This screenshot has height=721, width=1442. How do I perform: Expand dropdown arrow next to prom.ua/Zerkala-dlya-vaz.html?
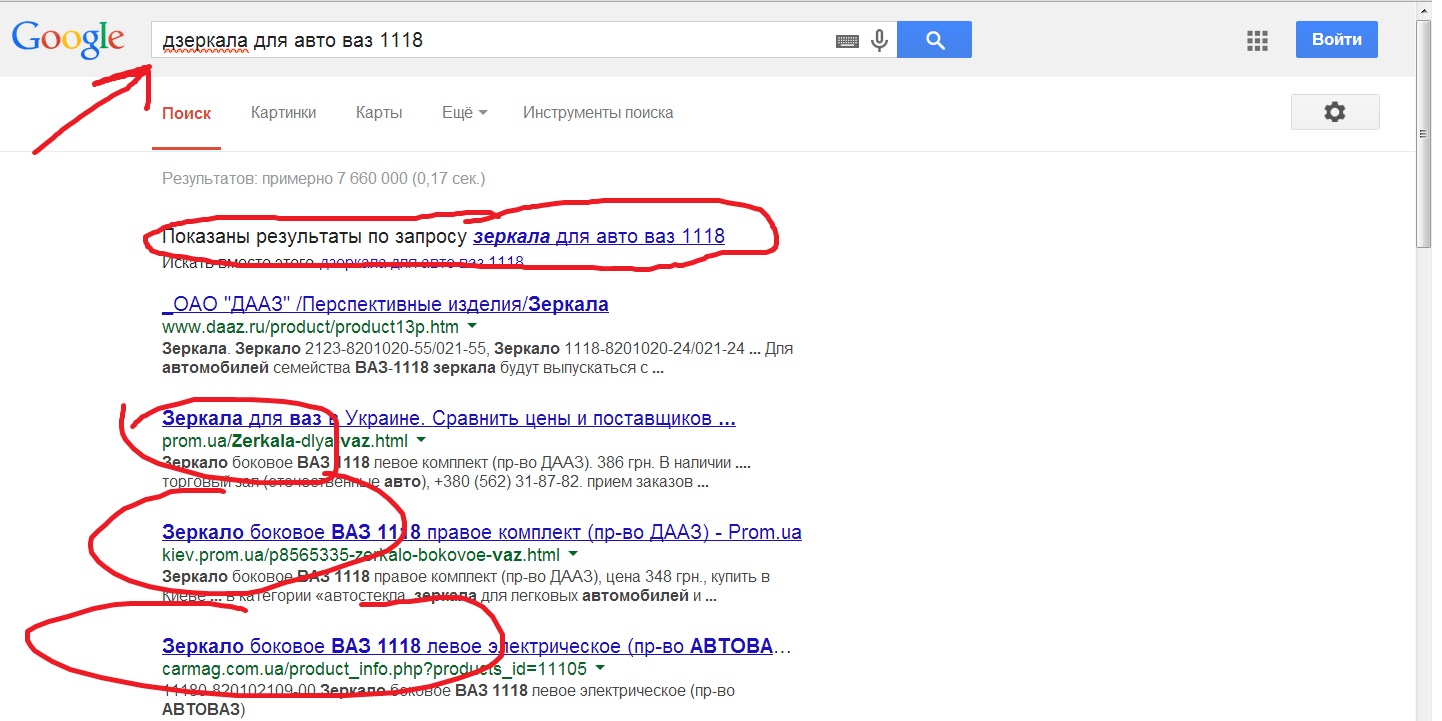421,441
